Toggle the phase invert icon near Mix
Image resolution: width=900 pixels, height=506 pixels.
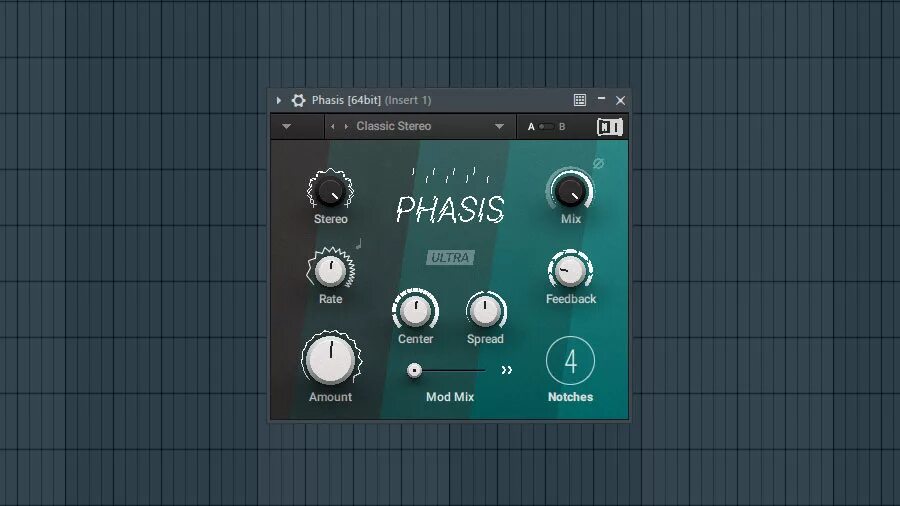[x=598, y=164]
